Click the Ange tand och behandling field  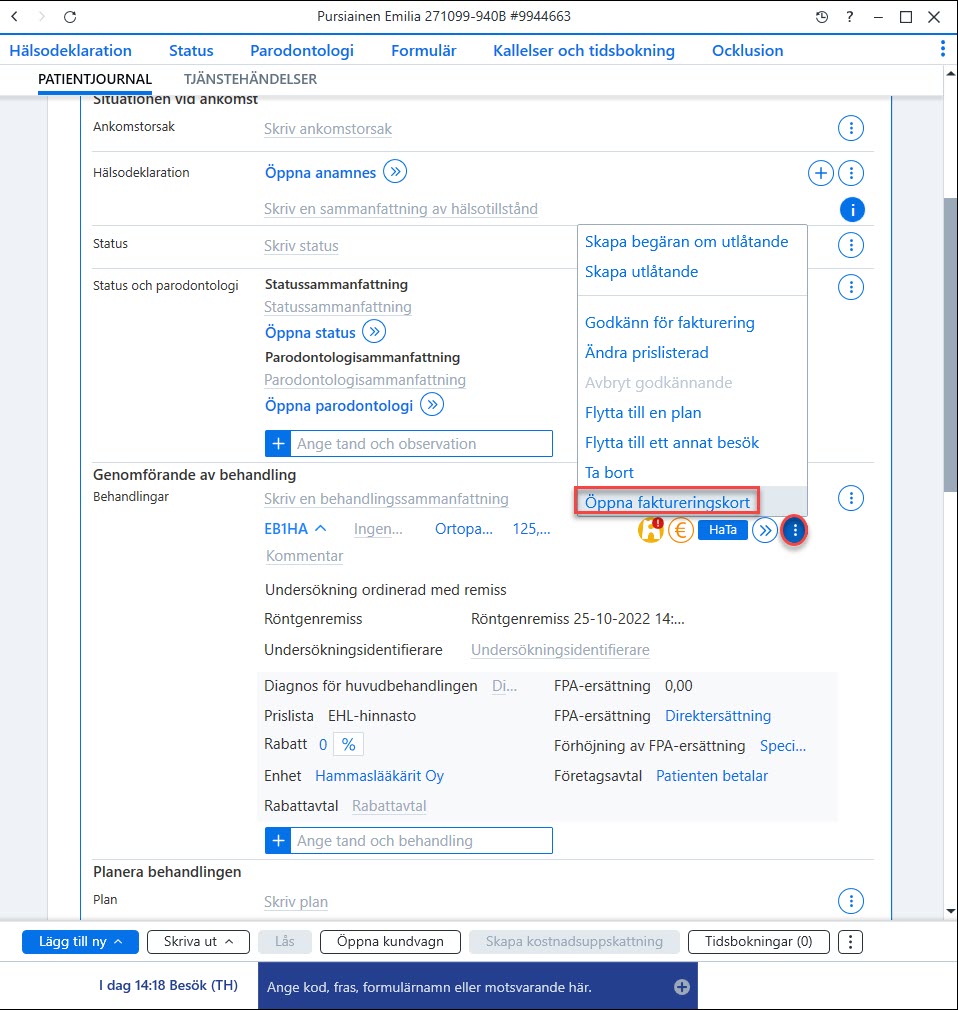[409, 841]
